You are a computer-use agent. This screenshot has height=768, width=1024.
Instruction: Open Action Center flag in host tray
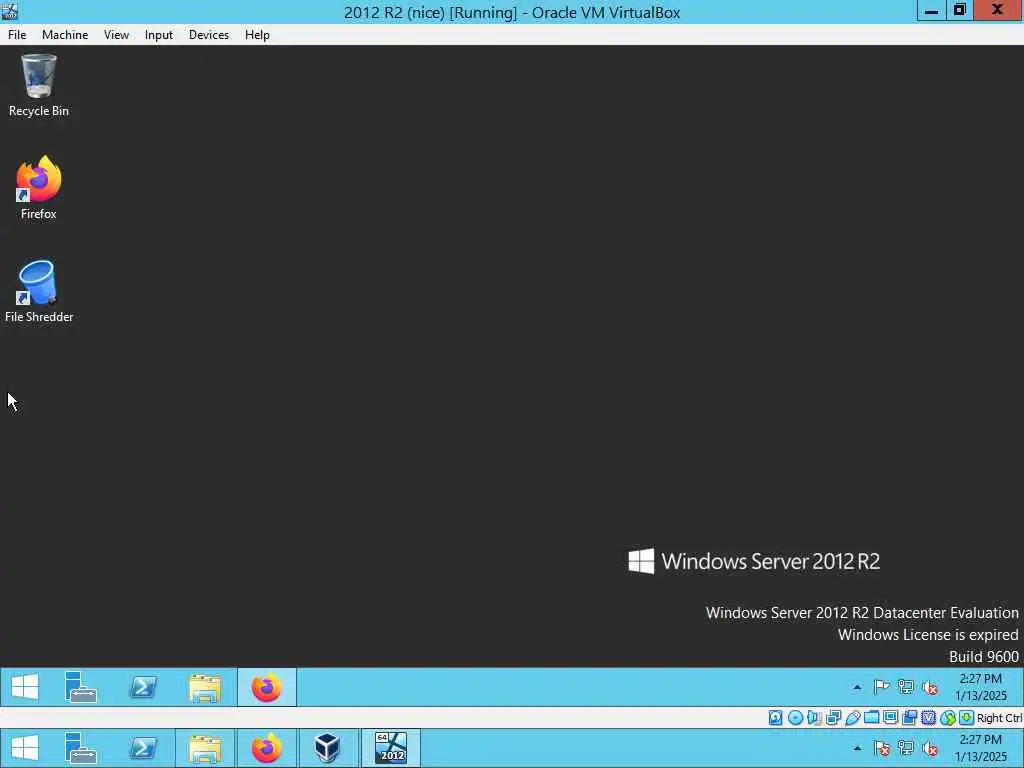click(882, 748)
